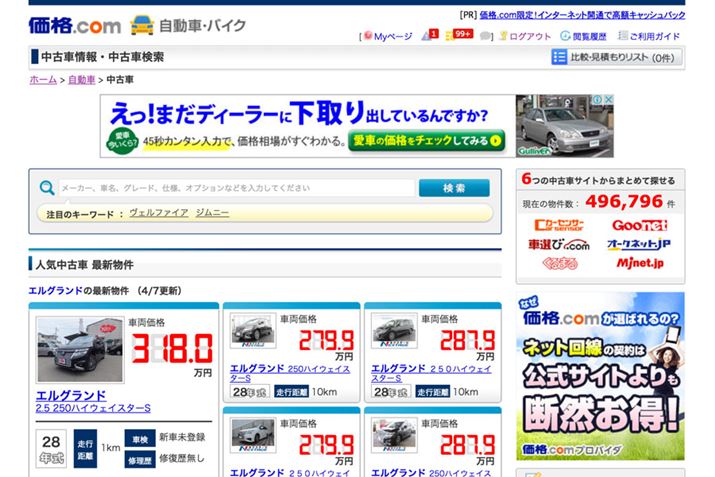
Task: Go to 自動車 breadcrumb link
Action: (82, 79)
